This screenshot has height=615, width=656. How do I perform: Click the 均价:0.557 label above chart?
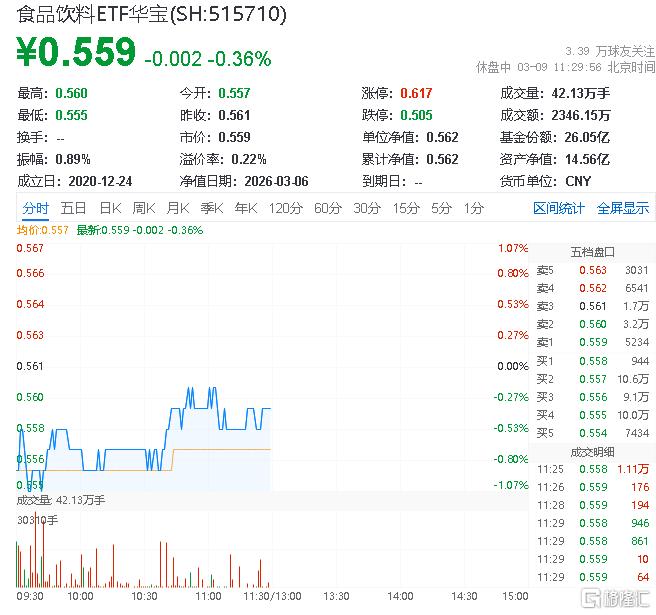click(x=42, y=230)
